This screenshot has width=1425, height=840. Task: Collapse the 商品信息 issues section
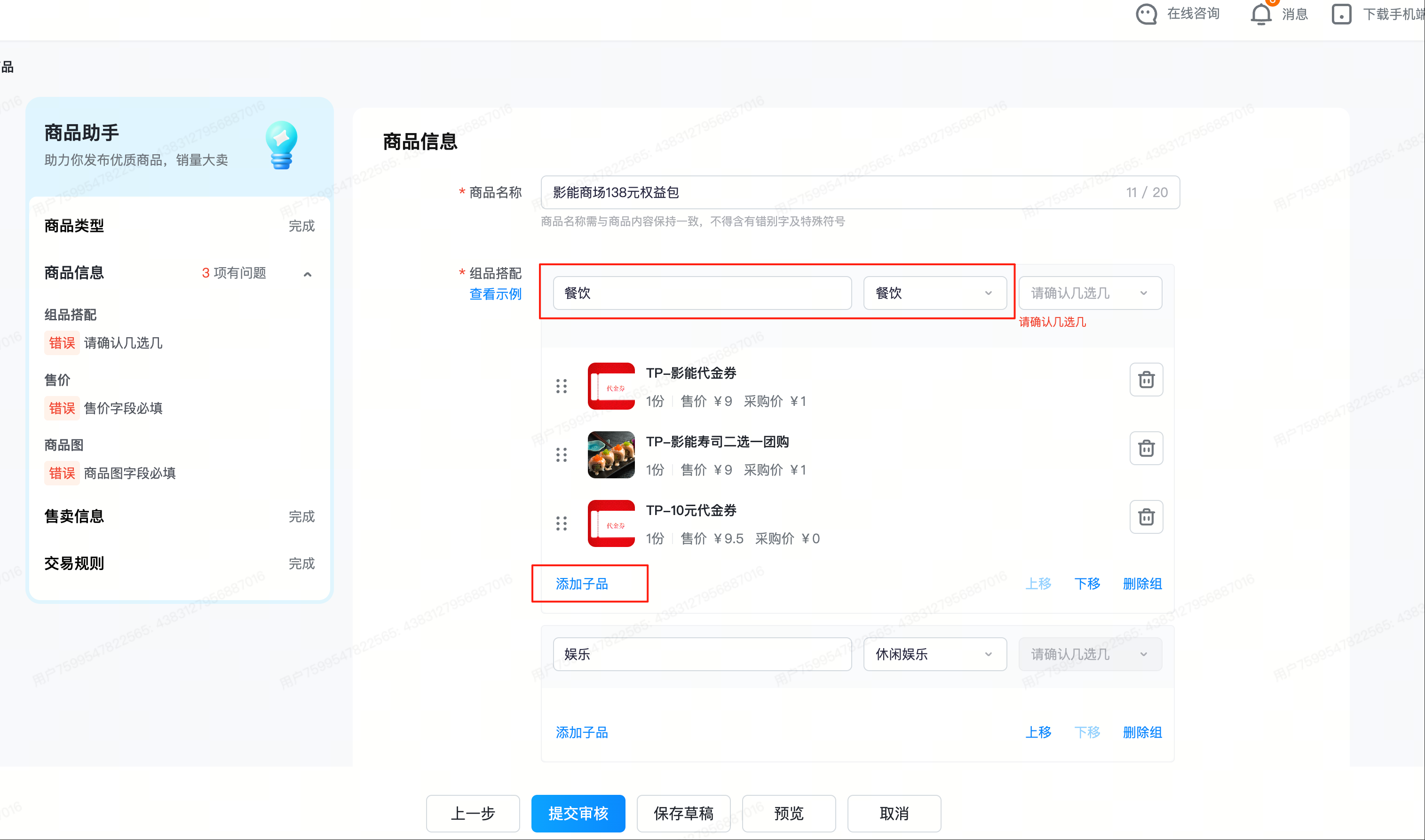(x=307, y=274)
